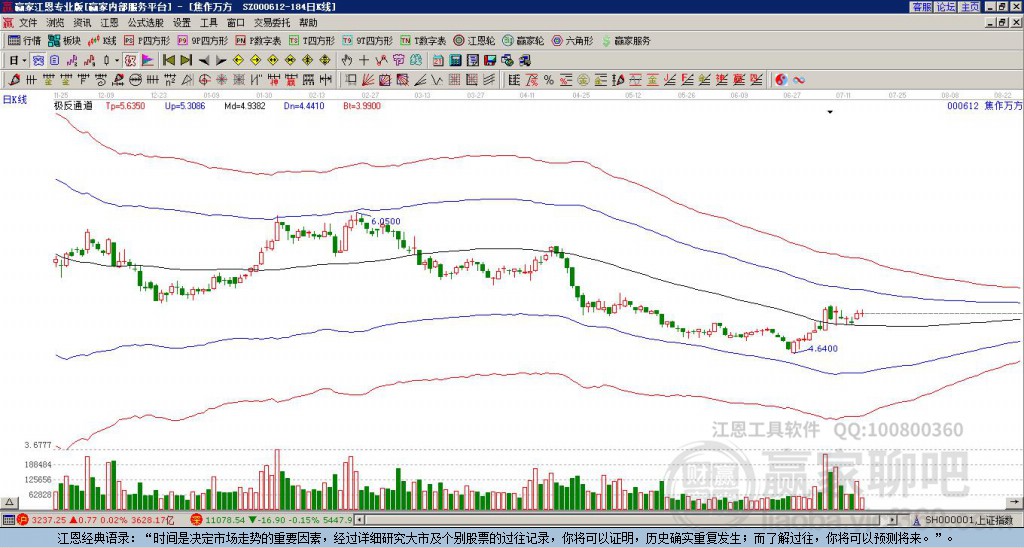
Task: Click the 日K线 chart label
Action: pyautogui.click(x=15, y=100)
